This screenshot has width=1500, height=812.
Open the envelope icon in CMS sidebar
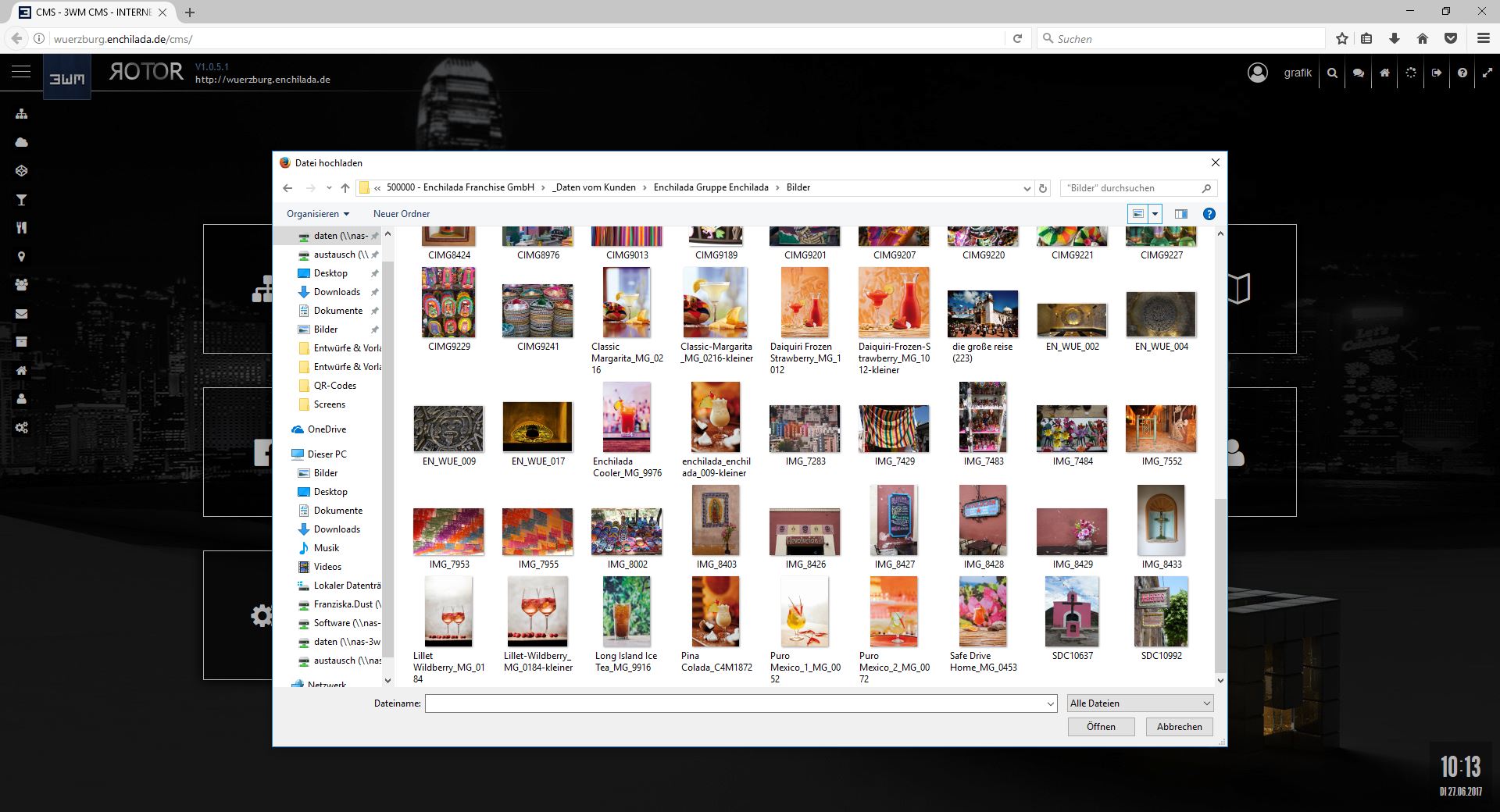(22, 314)
